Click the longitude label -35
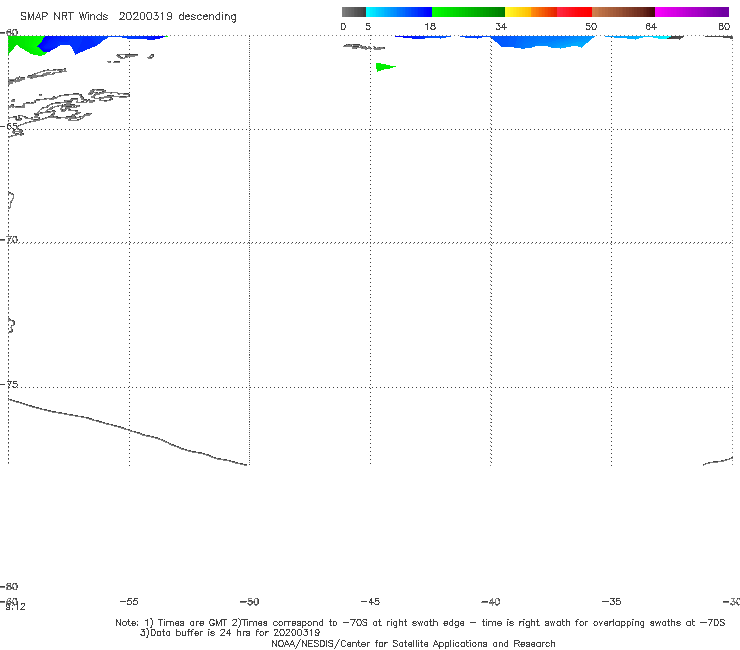The height and width of the screenshot is (650, 740). [611, 602]
